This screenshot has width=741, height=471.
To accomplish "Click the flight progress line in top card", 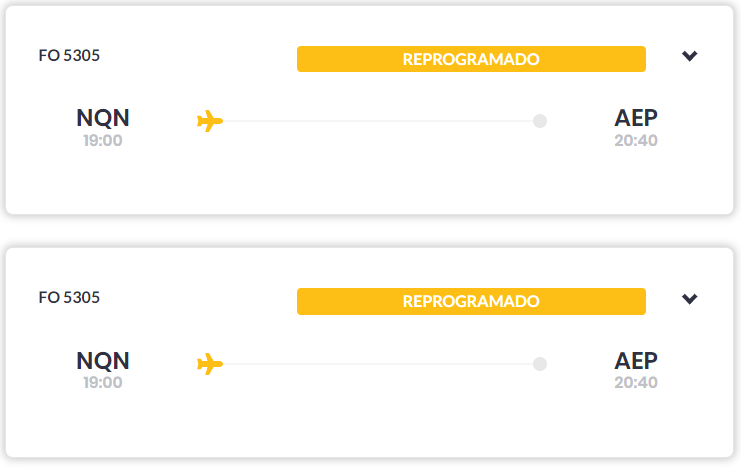I will [378, 121].
